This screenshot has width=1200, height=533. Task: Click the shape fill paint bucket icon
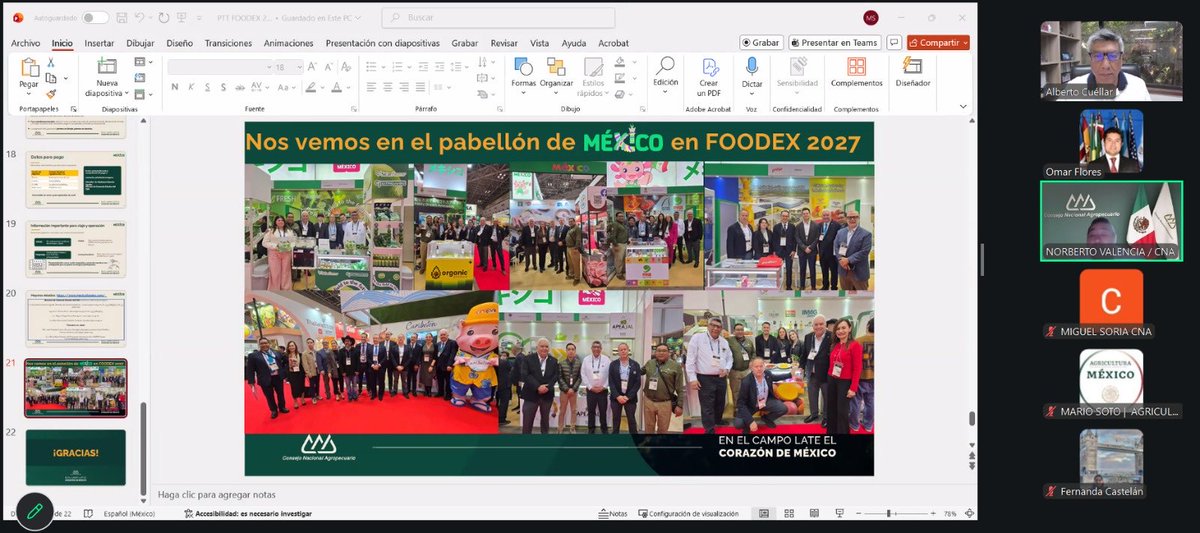pos(620,62)
